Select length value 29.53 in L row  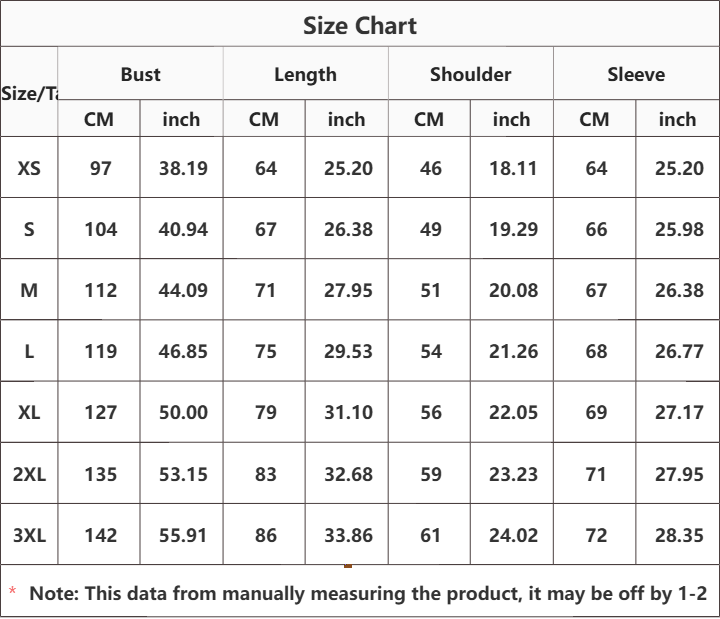click(x=348, y=352)
